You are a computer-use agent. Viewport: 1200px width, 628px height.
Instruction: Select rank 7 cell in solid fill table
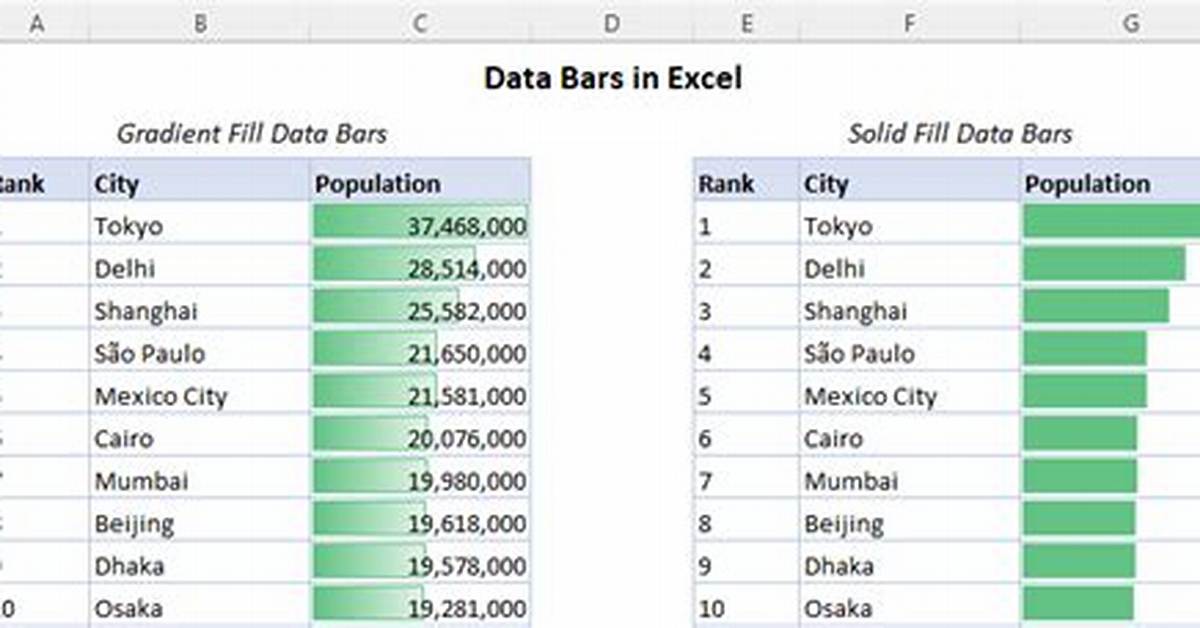click(x=747, y=480)
